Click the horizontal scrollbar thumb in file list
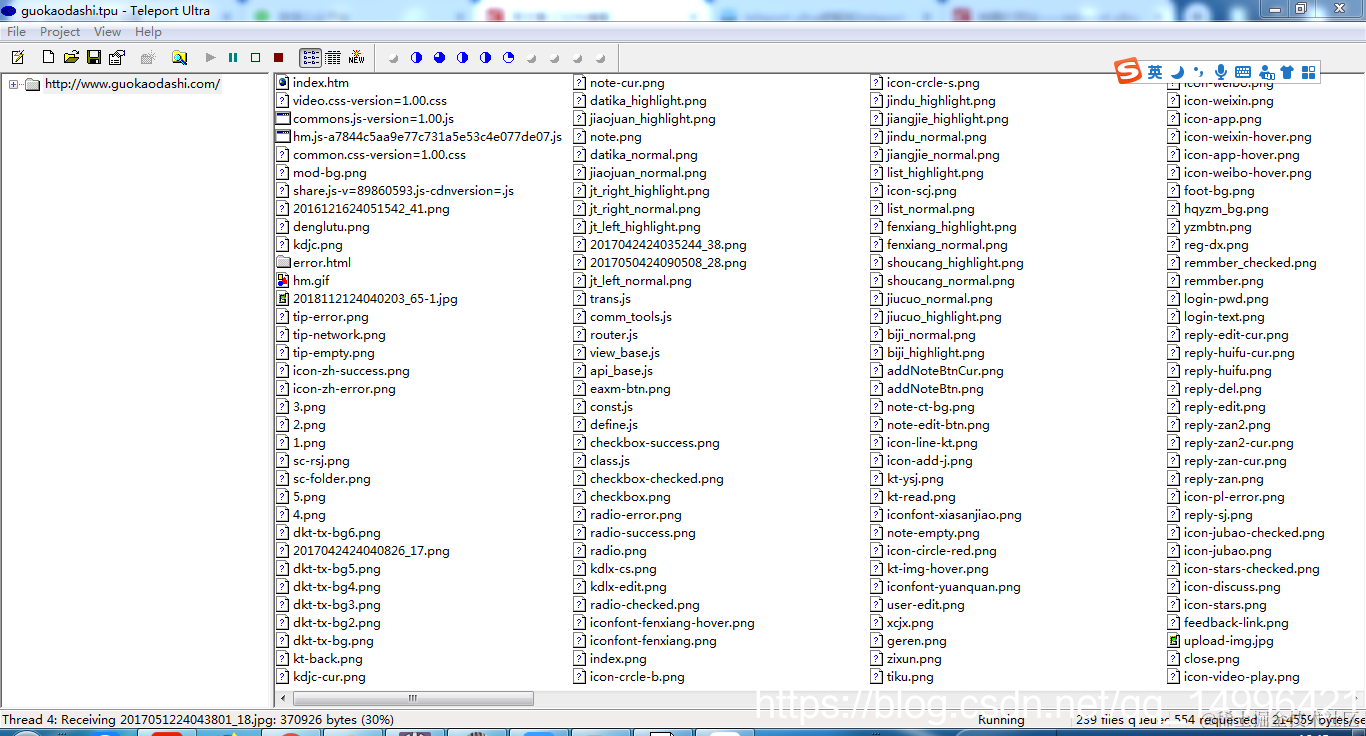This screenshot has width=1366, height=736. [413, 698]
